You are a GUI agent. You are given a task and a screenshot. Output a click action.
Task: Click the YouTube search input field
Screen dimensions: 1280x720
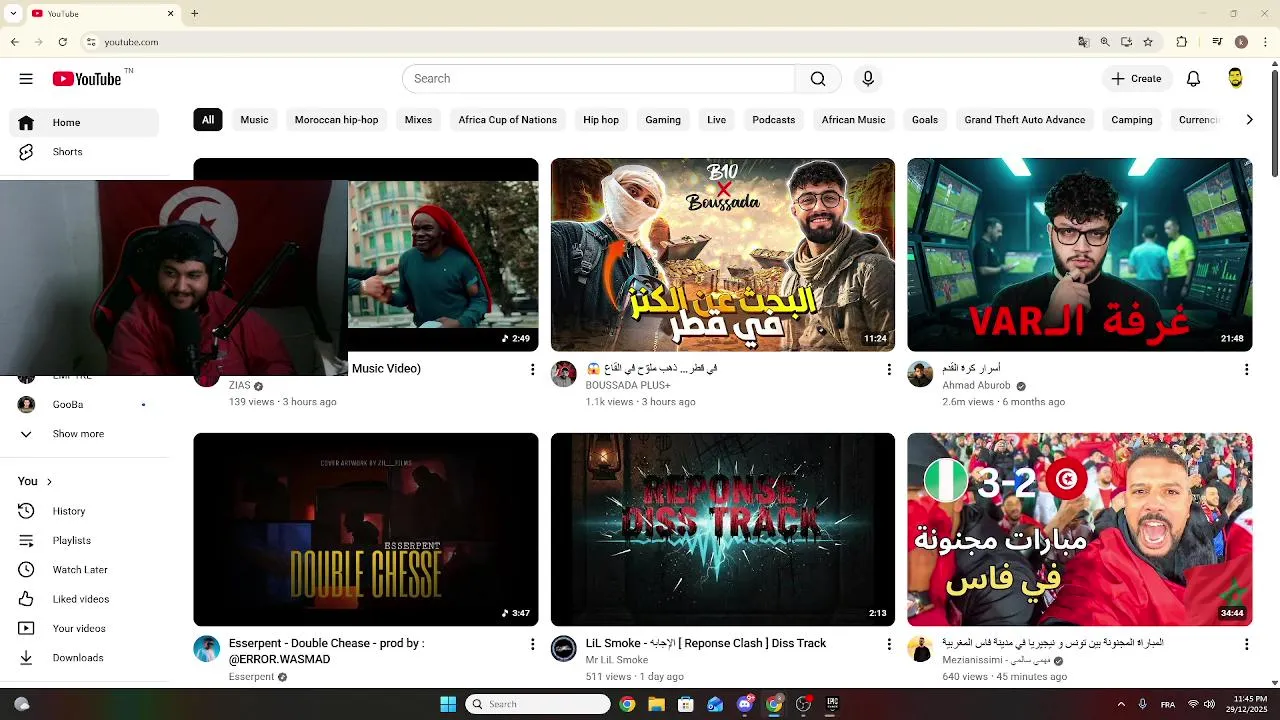[x=598, y=79]
